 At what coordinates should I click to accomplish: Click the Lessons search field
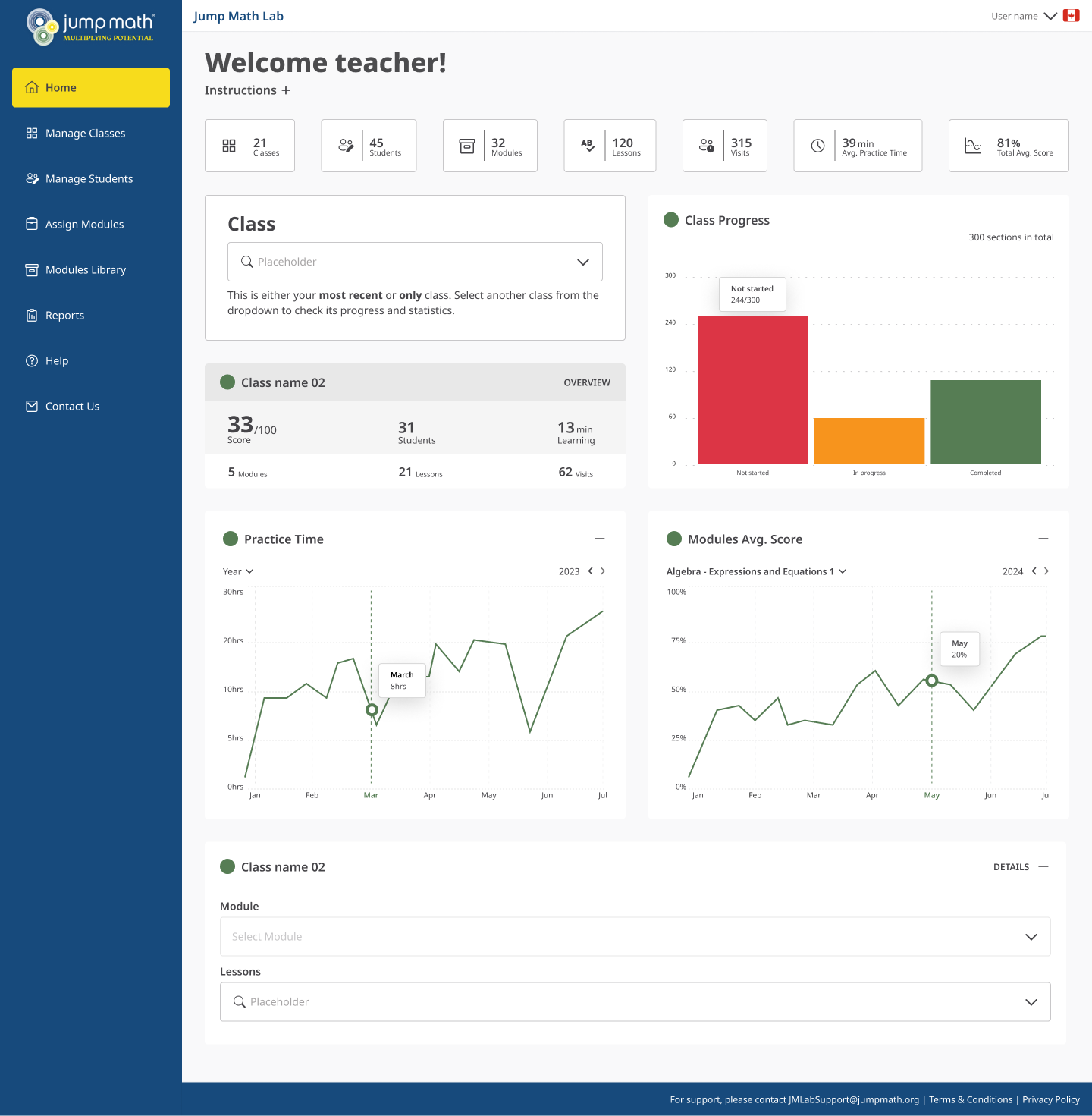[x=622, y=1001]
